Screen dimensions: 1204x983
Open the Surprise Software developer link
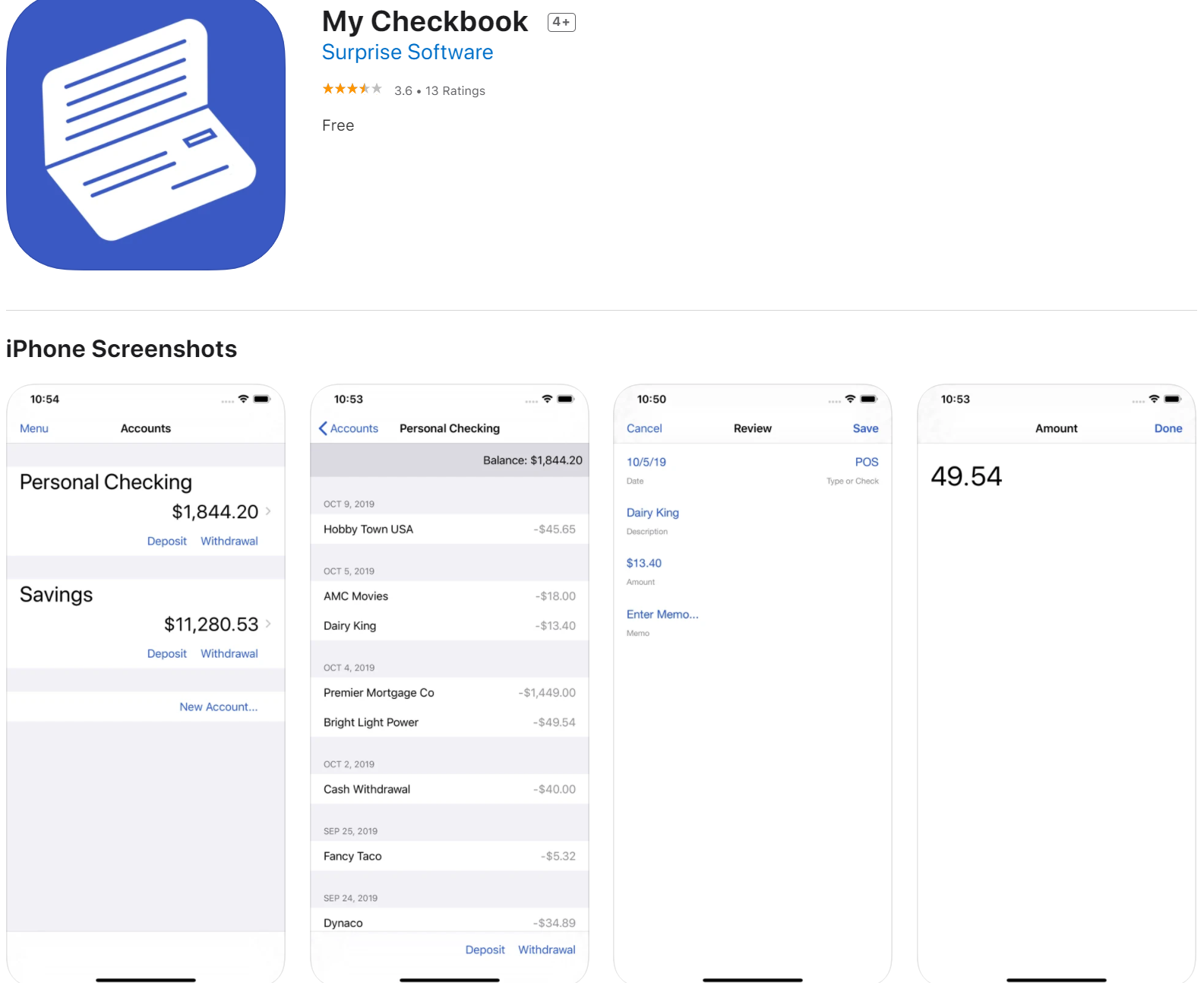(x=407, y=52)
